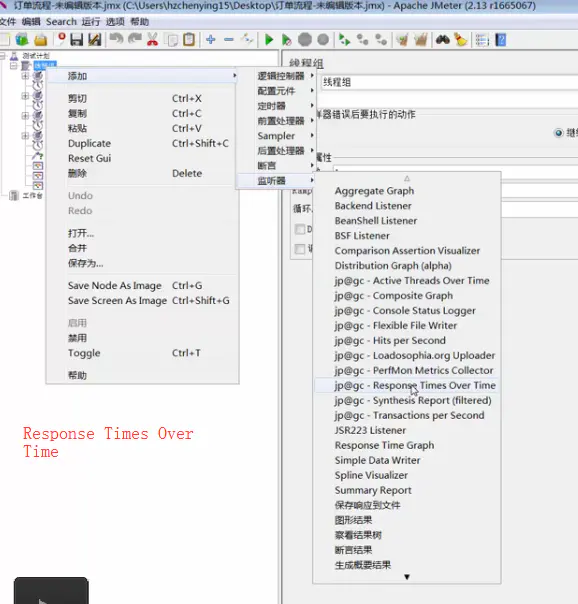
Task: Open the Function Helper dialog icon
Action: pos(482,40)
